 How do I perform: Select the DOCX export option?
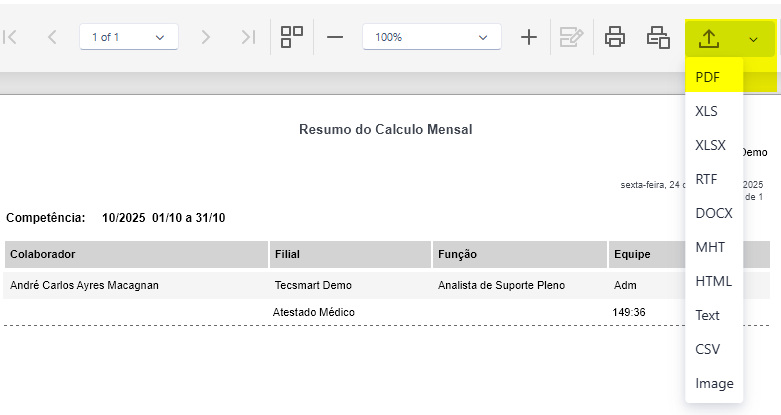pos(714,213)
